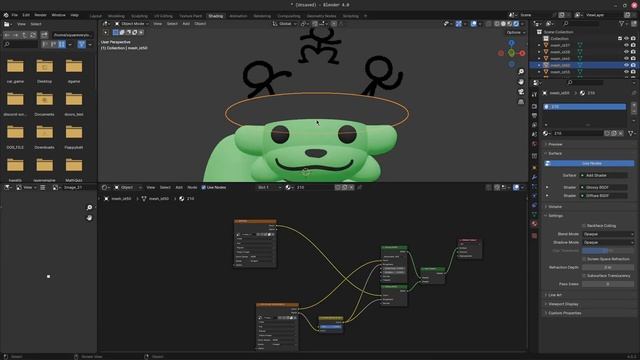Enable Subsurface Translucency checkbox
This screenshot has width=640, height=360.
click(584, 276)
